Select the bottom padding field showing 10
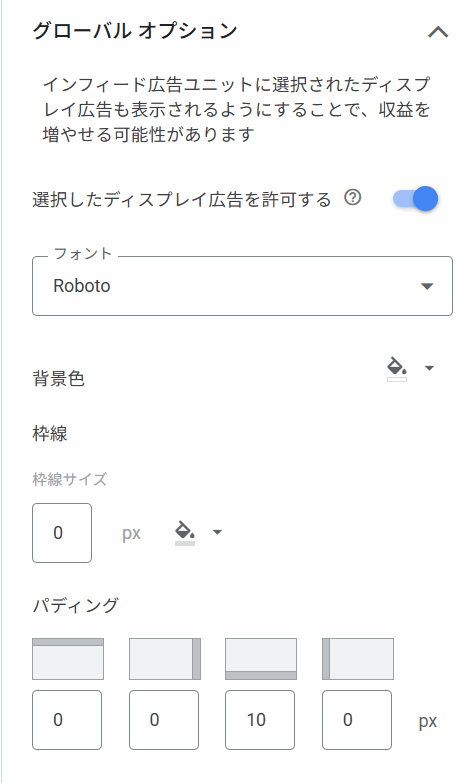 [260, 720]
